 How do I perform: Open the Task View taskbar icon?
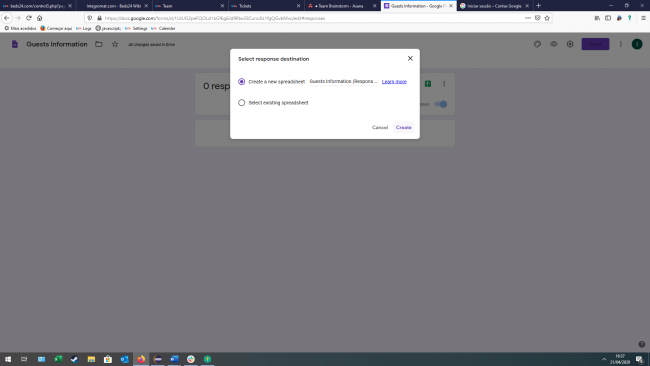point(24,359)
